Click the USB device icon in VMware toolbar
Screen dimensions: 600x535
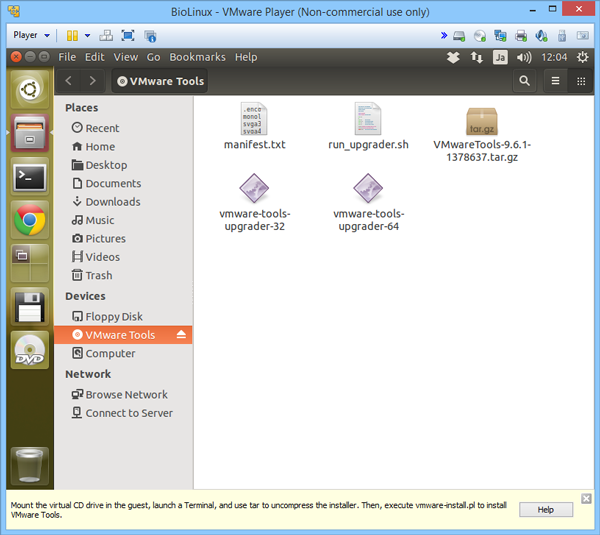[x=562, y=36]
